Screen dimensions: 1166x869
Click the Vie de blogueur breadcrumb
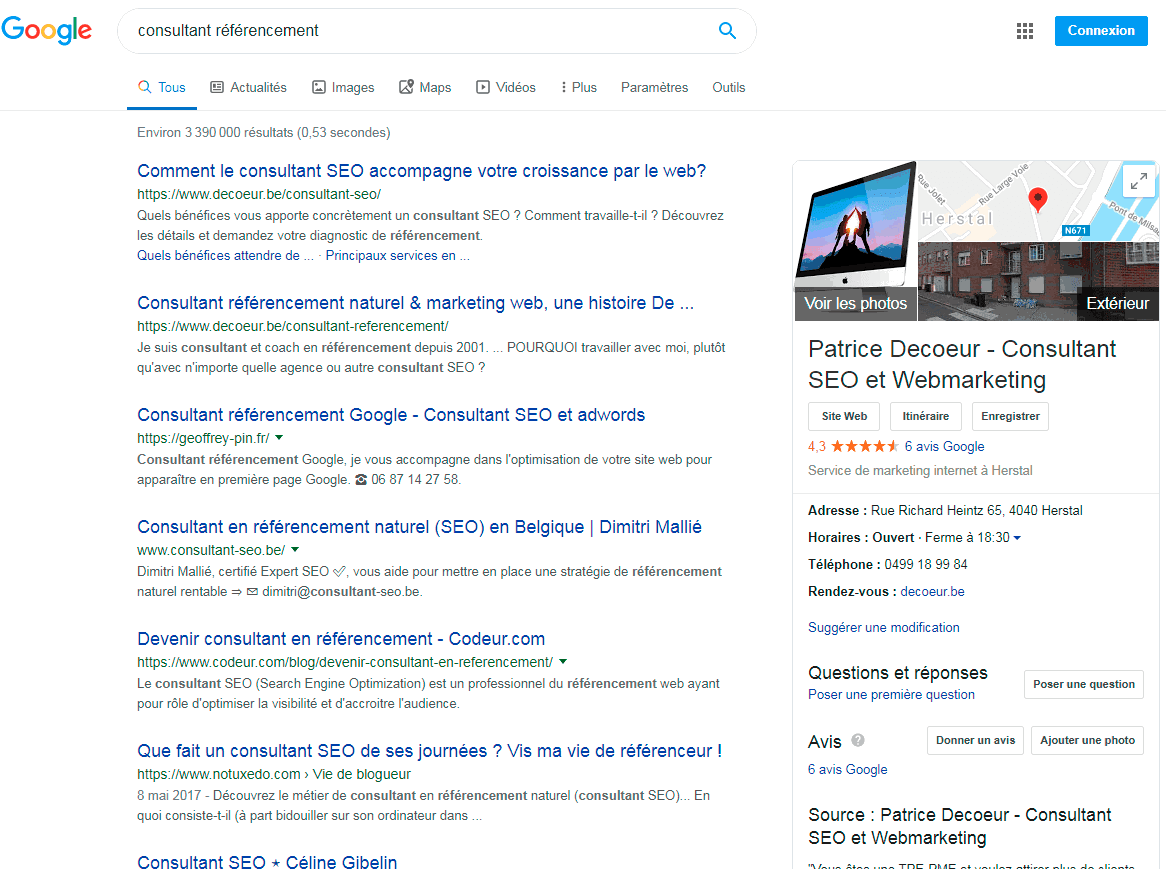coord(361,774)
